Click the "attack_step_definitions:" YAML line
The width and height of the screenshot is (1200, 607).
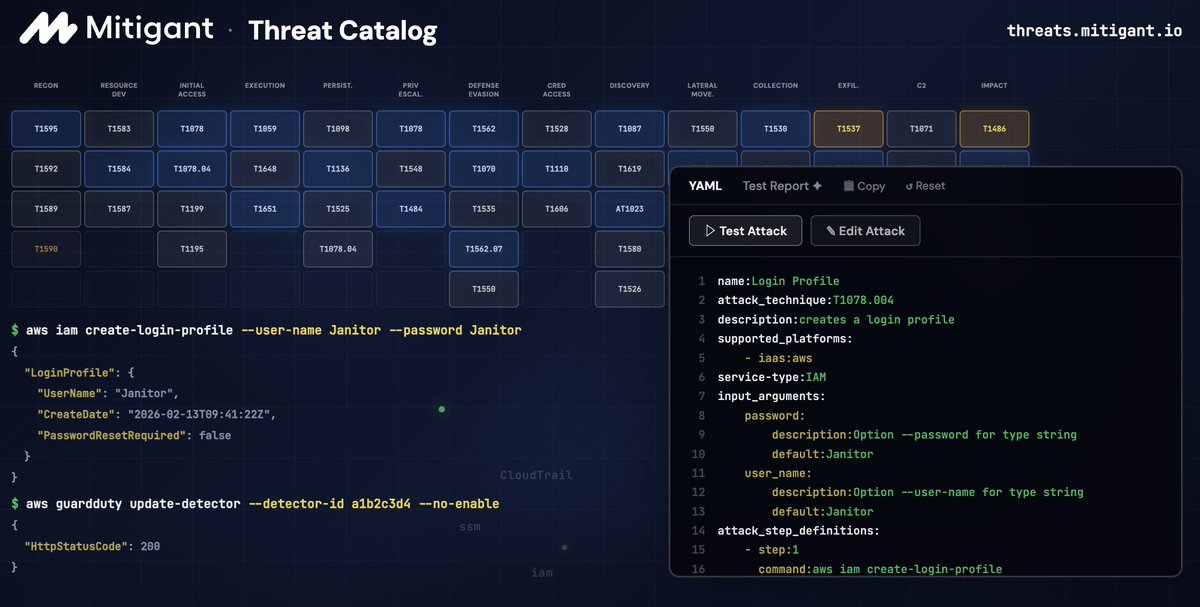[799, 530]
